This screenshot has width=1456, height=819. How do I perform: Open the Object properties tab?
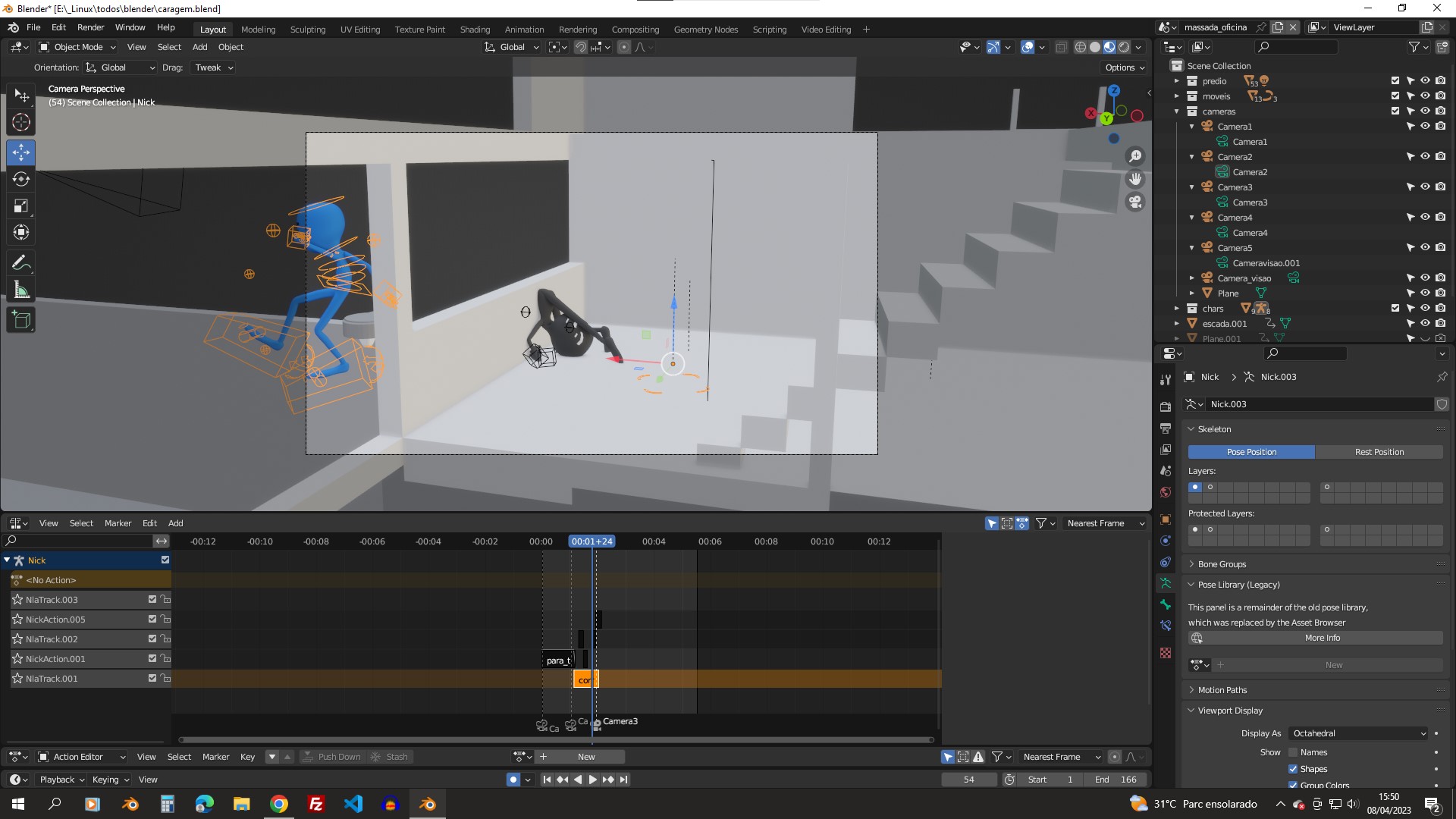point(1166,519)
